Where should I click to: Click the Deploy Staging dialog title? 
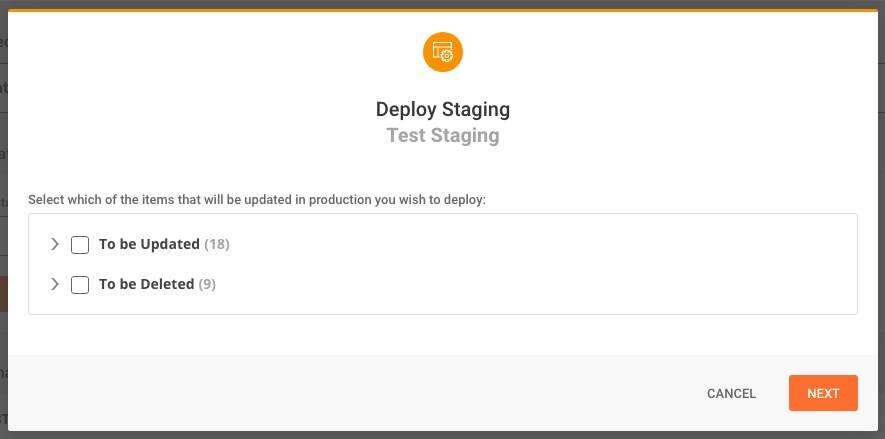click(x=443, y=109)
